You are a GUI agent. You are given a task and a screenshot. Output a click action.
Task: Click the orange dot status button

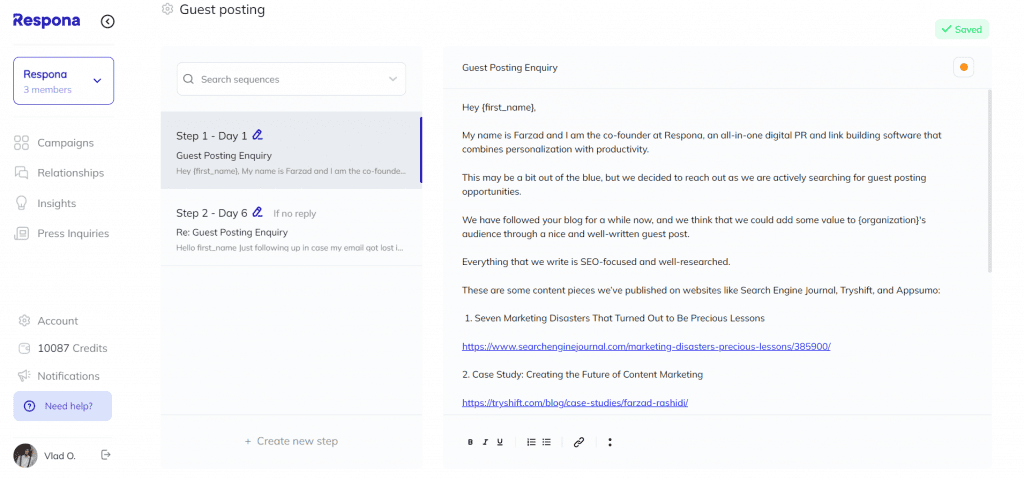point(963,67)
